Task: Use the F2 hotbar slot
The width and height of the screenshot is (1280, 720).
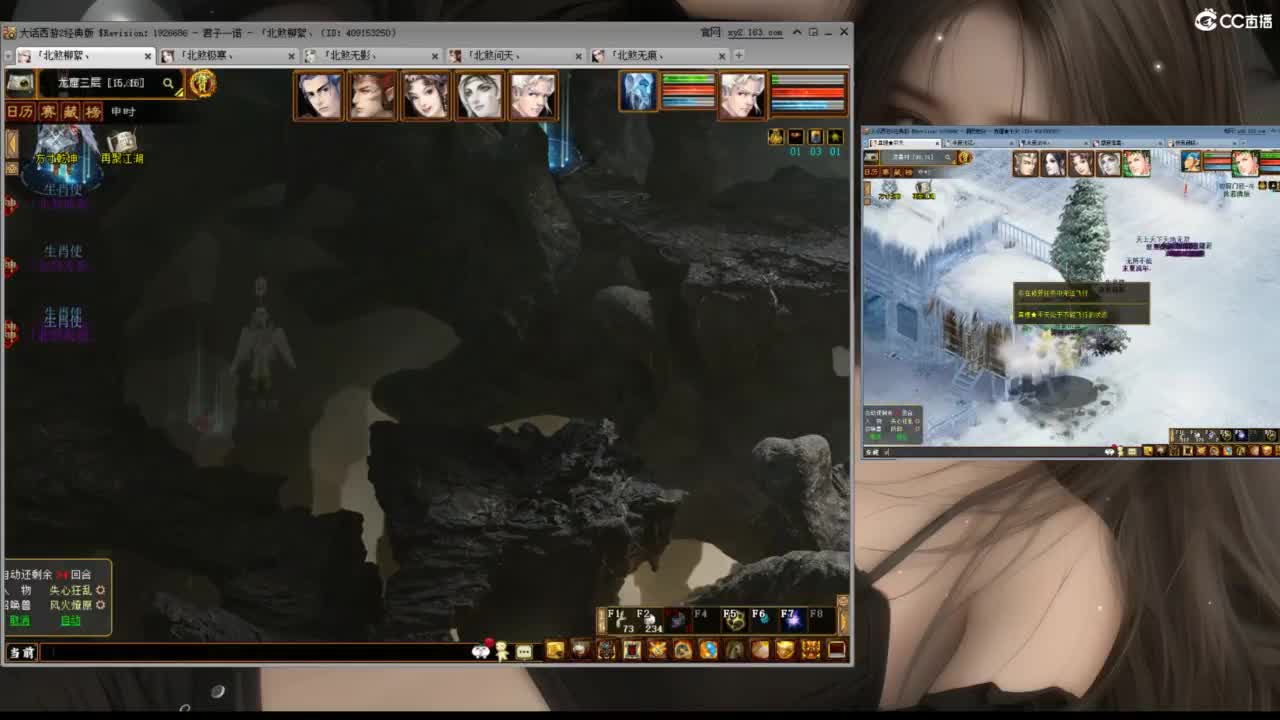Action: coord(649,620)
